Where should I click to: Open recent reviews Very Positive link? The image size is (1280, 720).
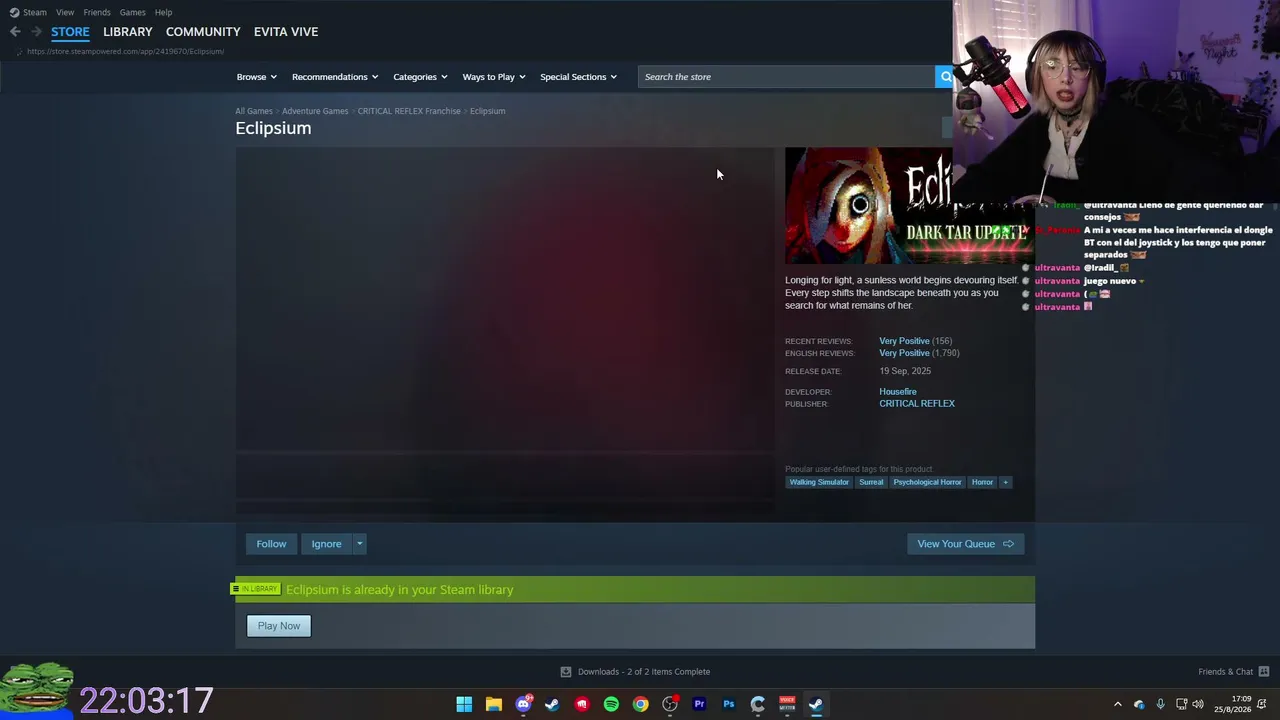click(904, 341)
